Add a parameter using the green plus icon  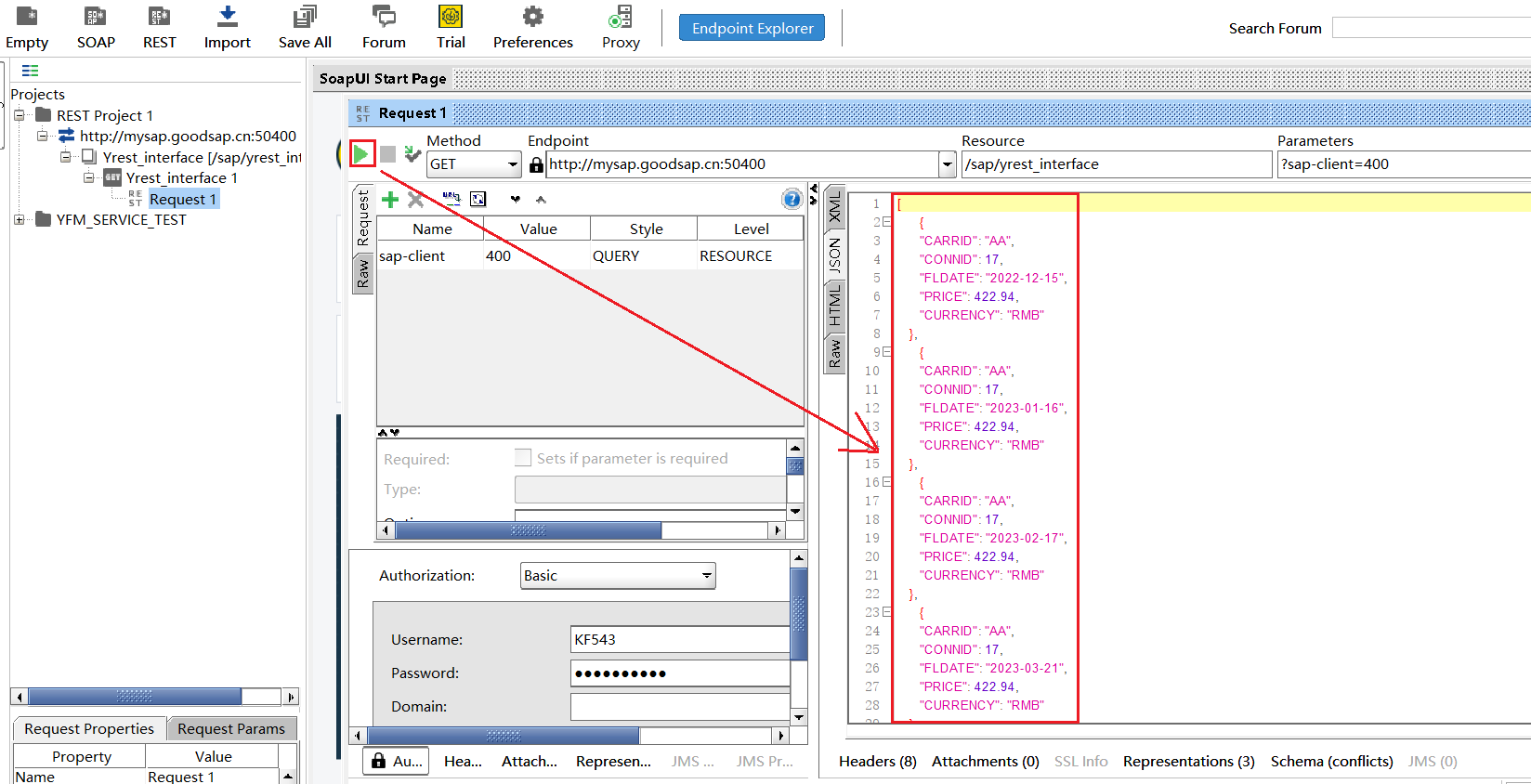click(x=390, y=199)
